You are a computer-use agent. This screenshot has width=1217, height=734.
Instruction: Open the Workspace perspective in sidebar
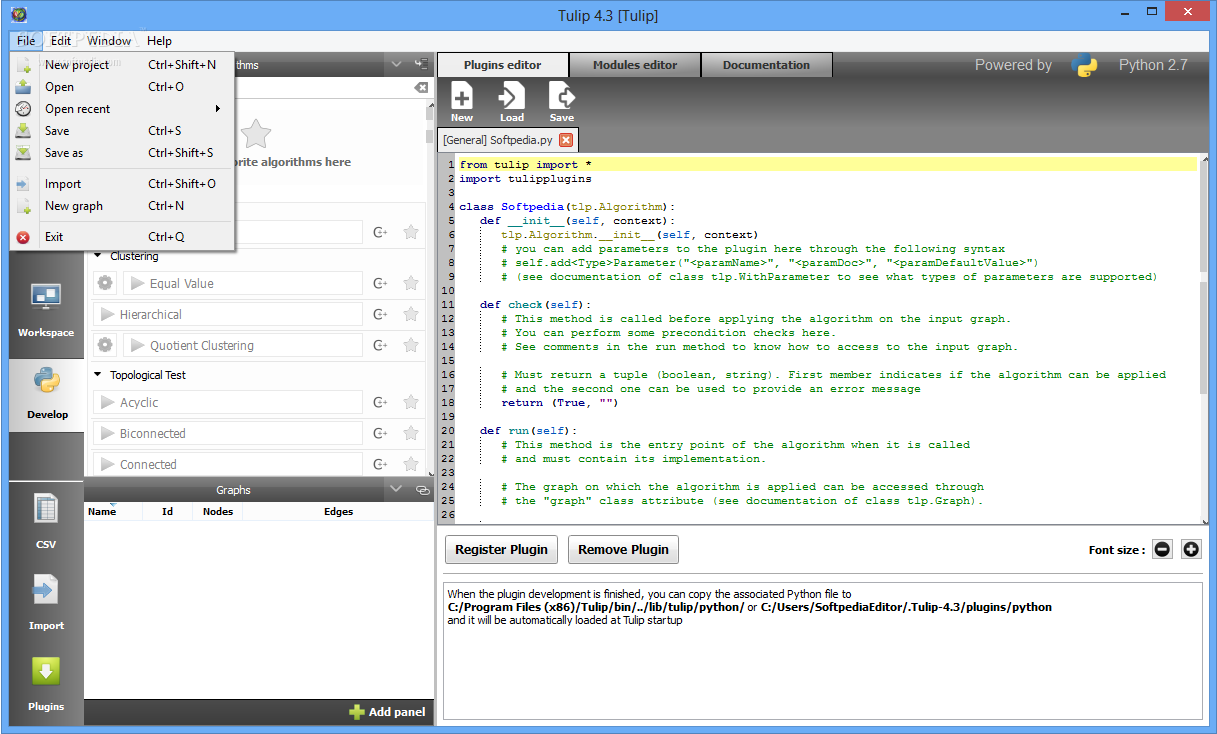[x=46, y=308]
